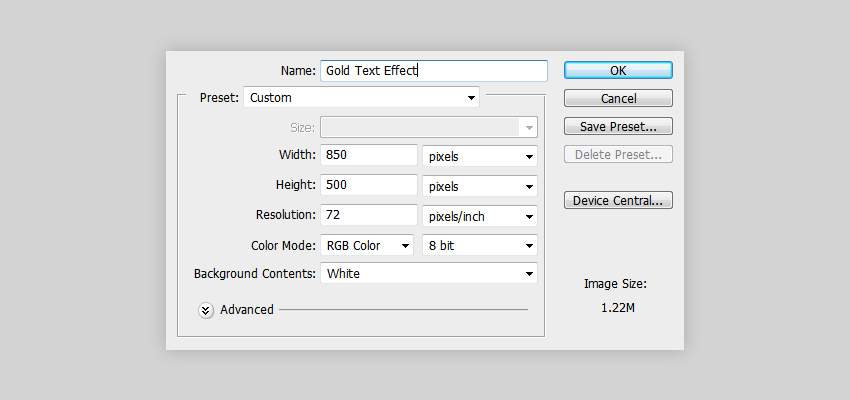Click the OK button

coord(618,70)
